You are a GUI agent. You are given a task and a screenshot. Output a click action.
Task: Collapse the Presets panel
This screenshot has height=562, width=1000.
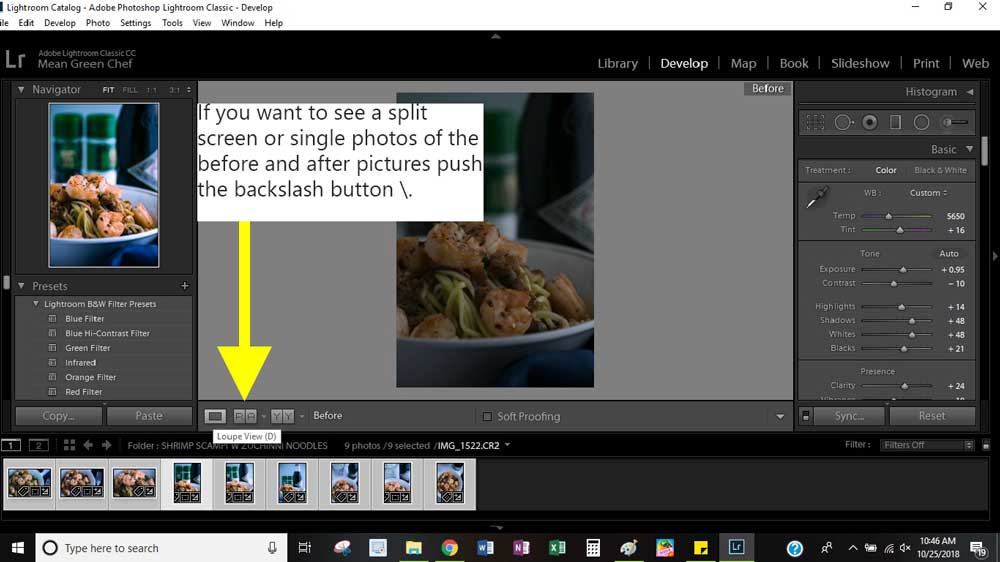[21, 286]
